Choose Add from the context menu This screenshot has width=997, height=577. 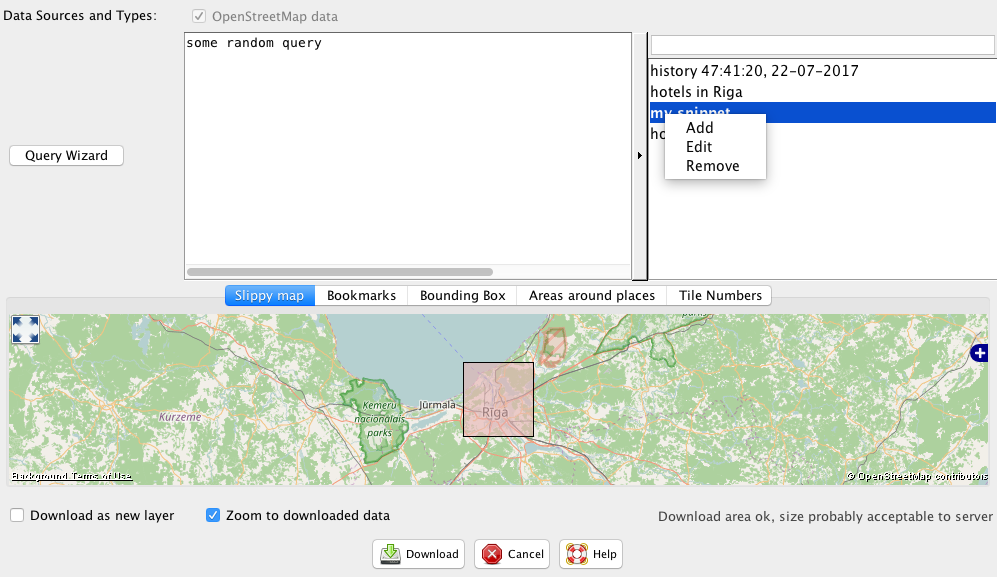[x=700, y=128]
